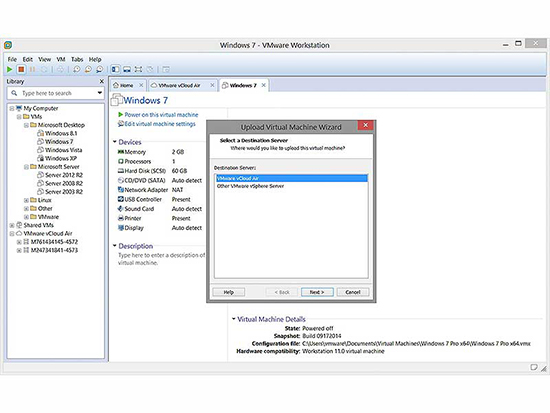This screenshot has width=550, height=413.
Task: Expand the M247341841-4573 node
Action: tap(19, 251)
